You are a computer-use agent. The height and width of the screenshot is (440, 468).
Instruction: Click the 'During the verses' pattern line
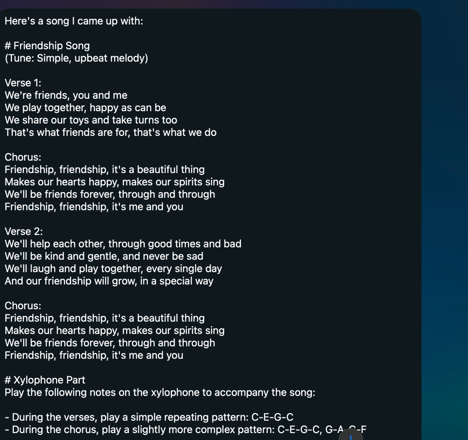click(149, 417)
